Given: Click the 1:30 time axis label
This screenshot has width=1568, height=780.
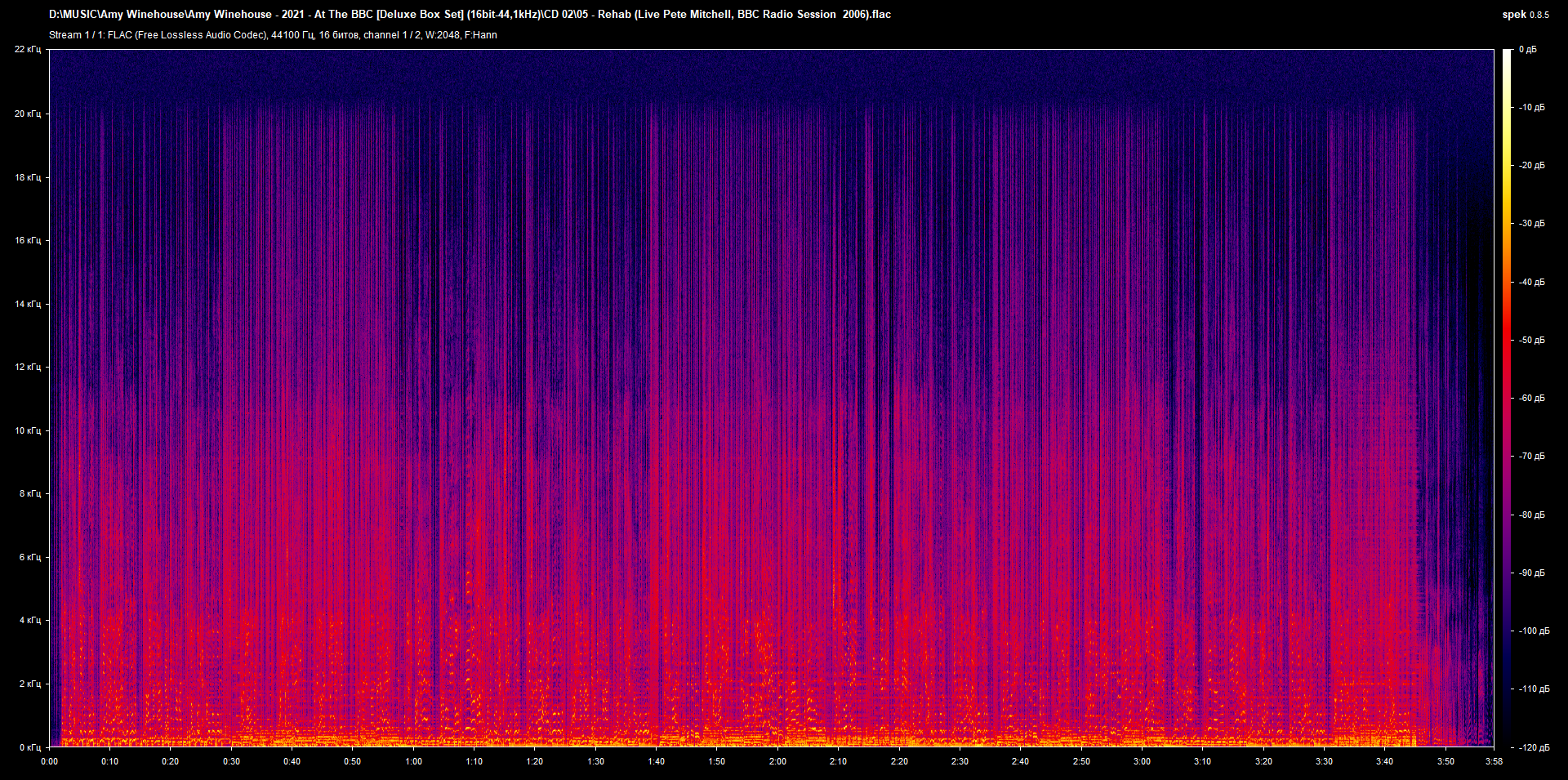Looking at the screenshot, I should 596,761.
